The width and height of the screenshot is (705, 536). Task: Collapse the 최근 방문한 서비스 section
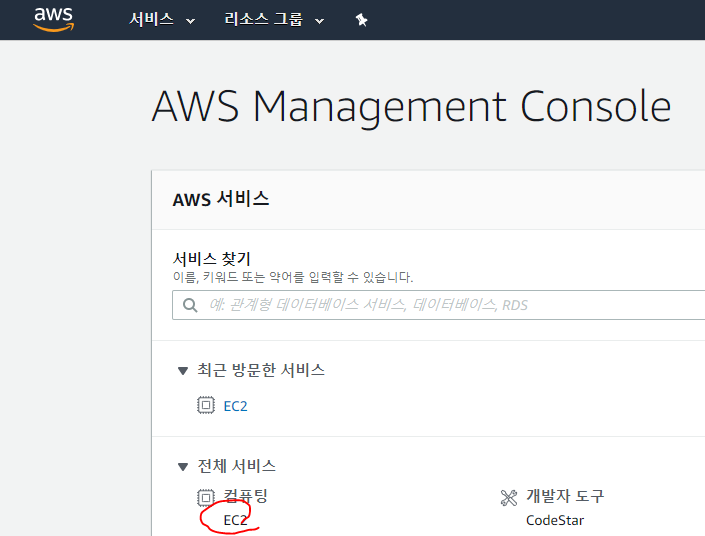pyautogui.click(x=183, y=371)
